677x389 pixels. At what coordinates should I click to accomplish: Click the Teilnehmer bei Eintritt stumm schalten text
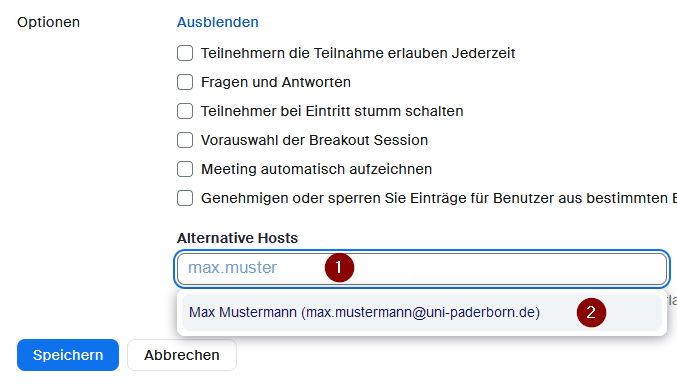332,111
